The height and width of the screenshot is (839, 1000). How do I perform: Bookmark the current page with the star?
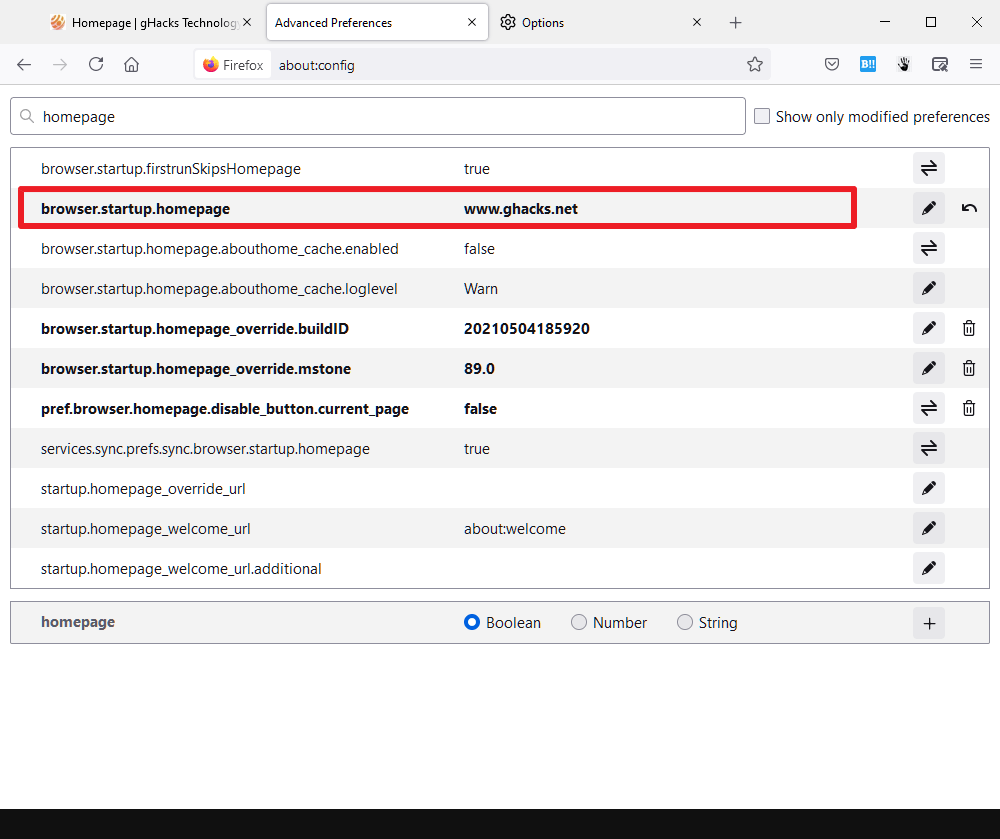click(755, 64)
